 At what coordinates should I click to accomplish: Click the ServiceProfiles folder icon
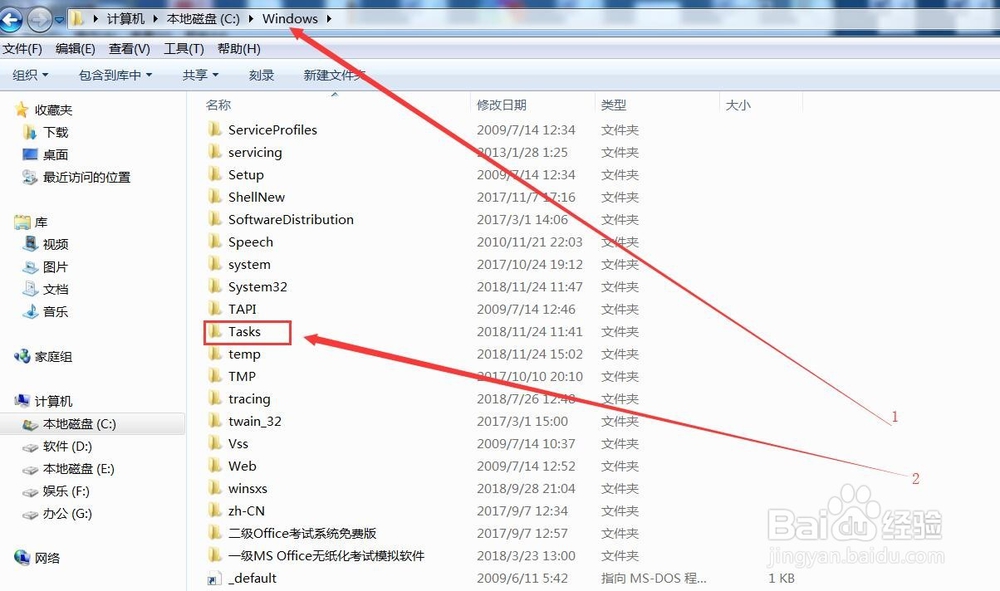click(x=214, y=129)
